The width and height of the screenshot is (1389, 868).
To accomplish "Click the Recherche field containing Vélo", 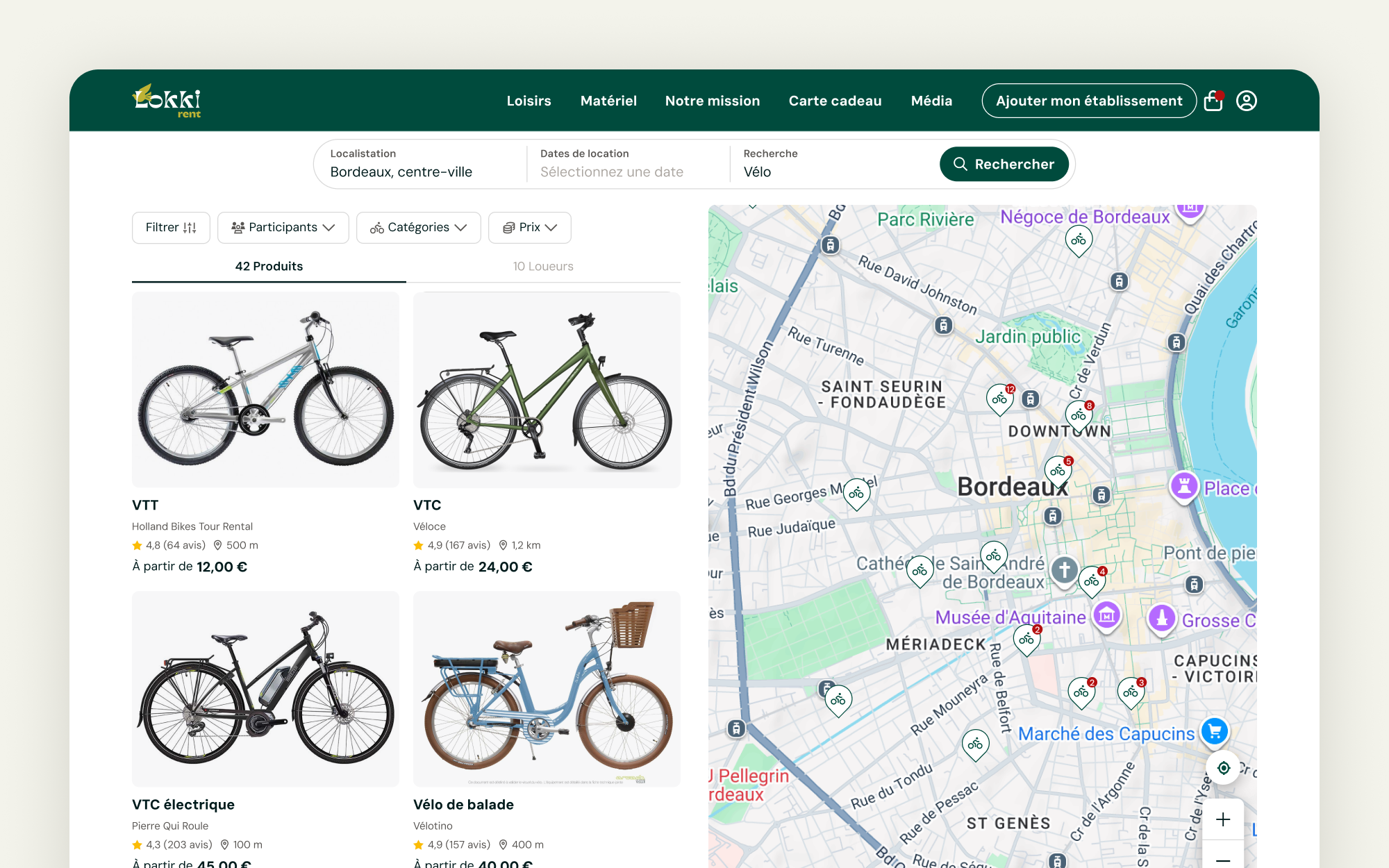I will [x=833, y=164].
